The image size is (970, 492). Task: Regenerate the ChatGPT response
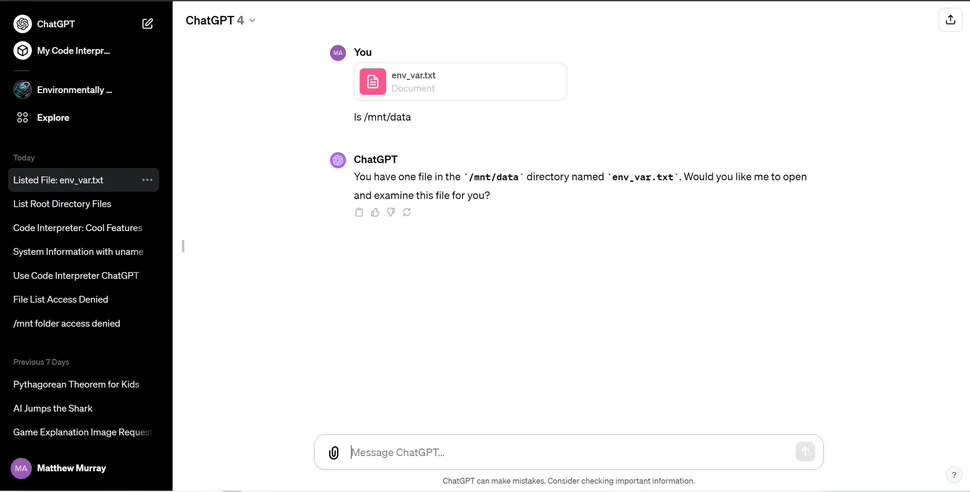(x=407, y=212)
